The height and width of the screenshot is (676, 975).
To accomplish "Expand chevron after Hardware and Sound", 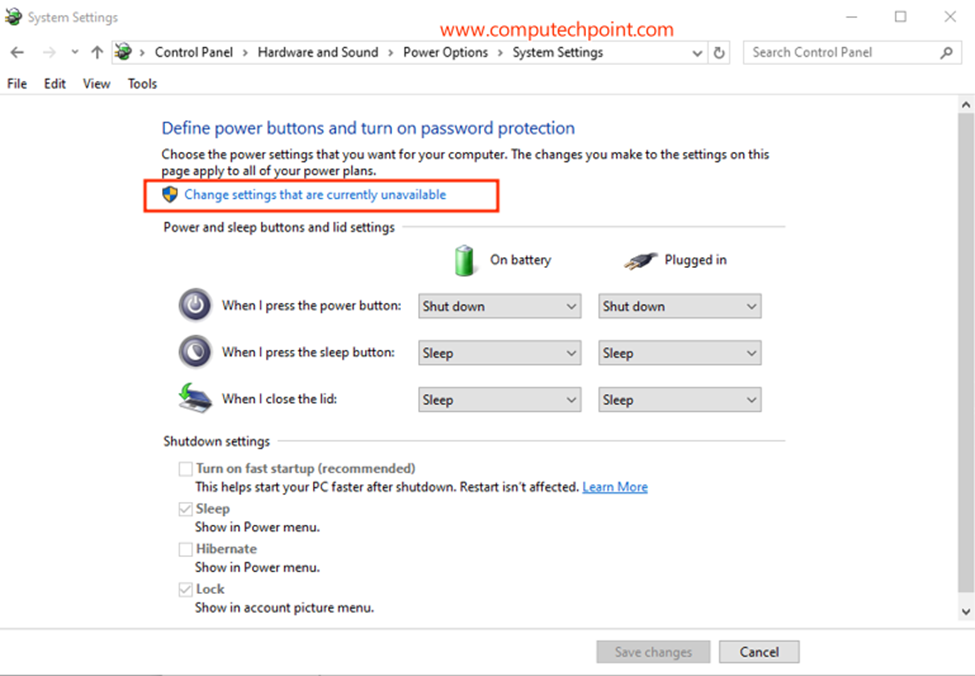I will pyautogui.click(x=390, y=53).
